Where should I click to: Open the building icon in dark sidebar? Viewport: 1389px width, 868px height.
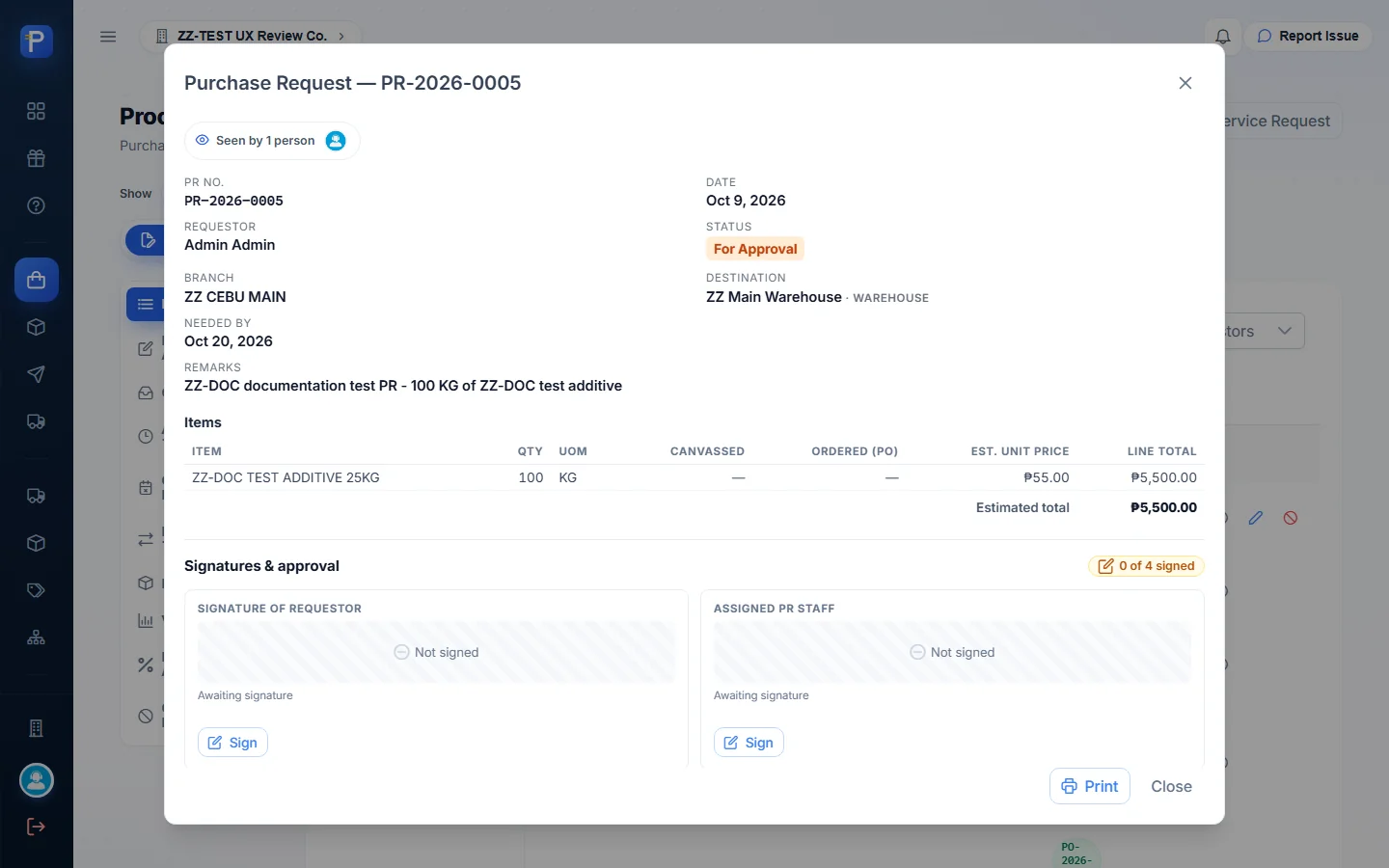(37, 728)
